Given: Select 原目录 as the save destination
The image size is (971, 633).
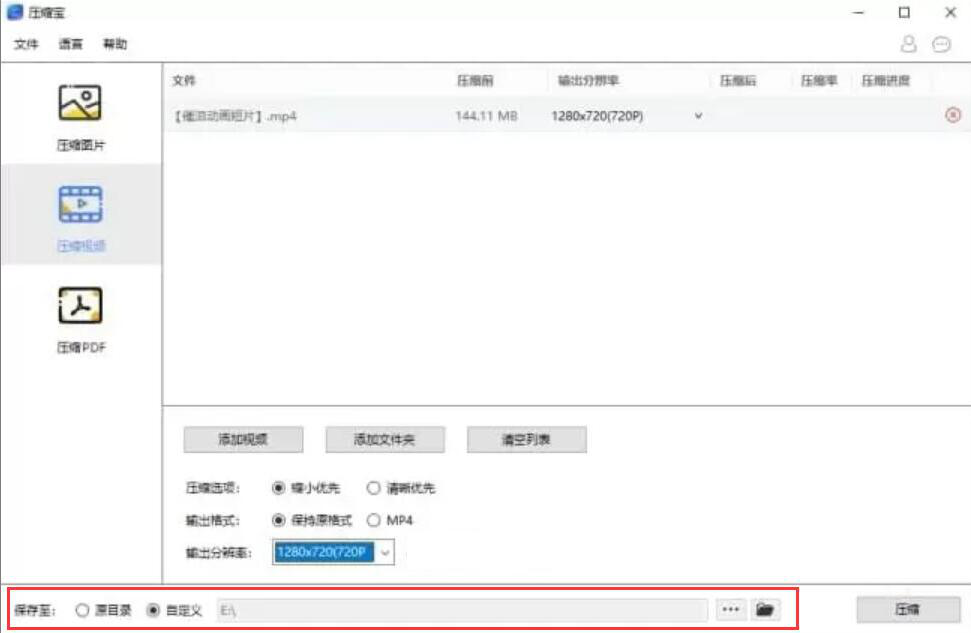Looking at the screenshot, I should (x=83, y=609).
